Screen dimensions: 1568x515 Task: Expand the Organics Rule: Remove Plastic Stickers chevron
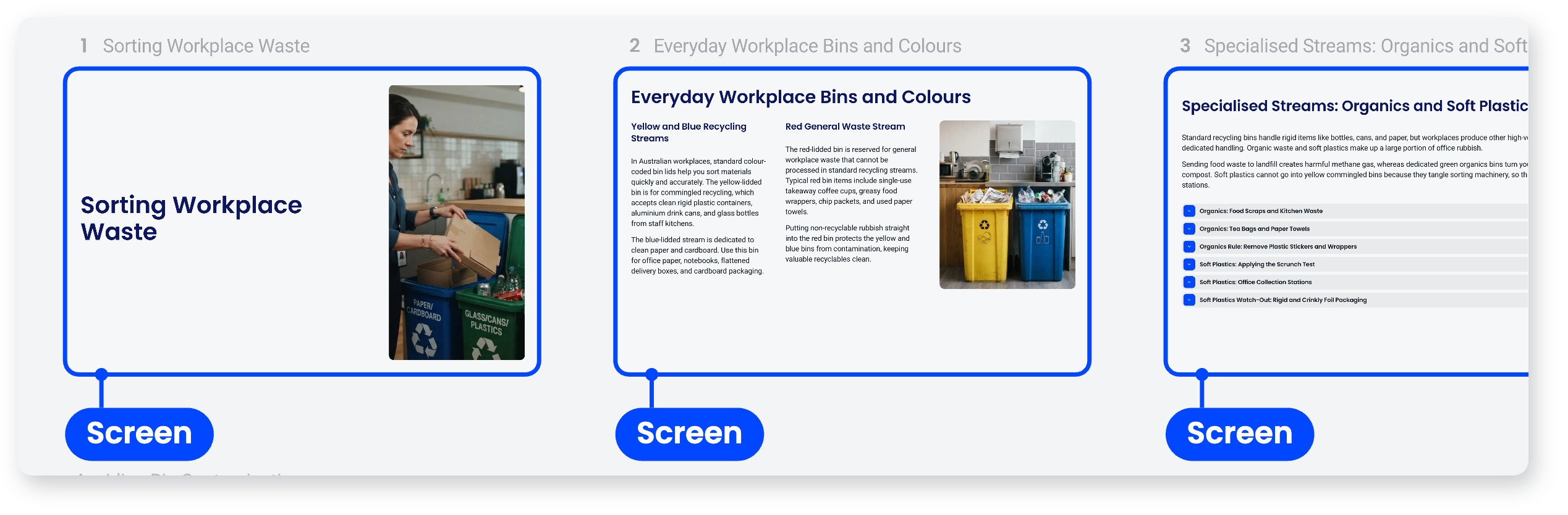pyautogui.click(x=1189, y=247)
